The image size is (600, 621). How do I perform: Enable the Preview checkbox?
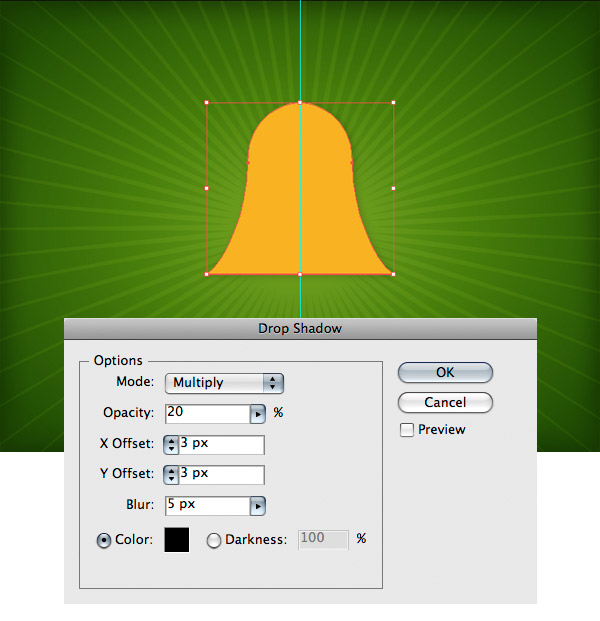(407, 430)
